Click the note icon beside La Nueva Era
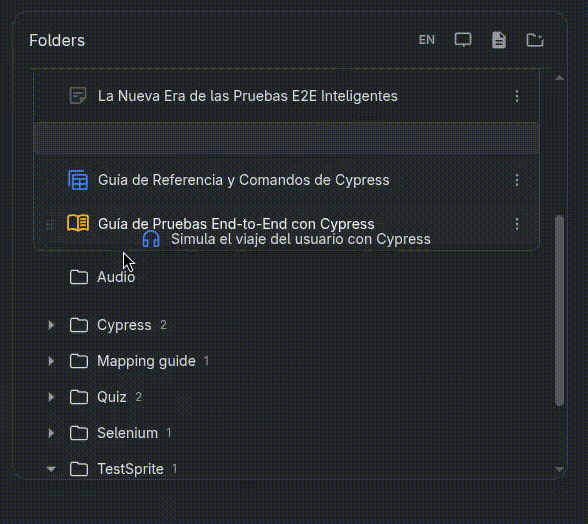Image resolution: width=588 pixels, height=524 pixels. click(78, 96)
